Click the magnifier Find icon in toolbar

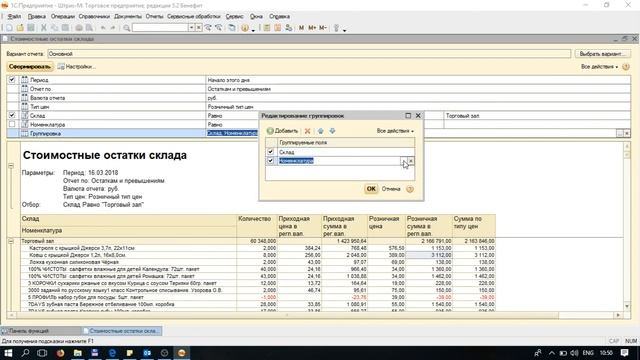point(127,28)
